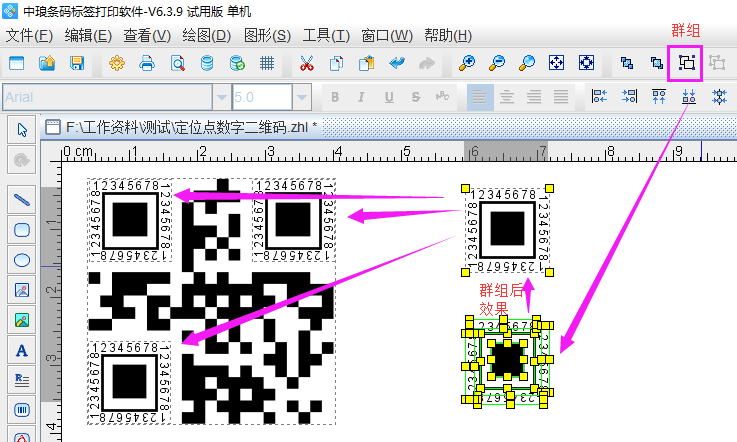
Task: Toggle Bold text formatting
Action: 335,97
